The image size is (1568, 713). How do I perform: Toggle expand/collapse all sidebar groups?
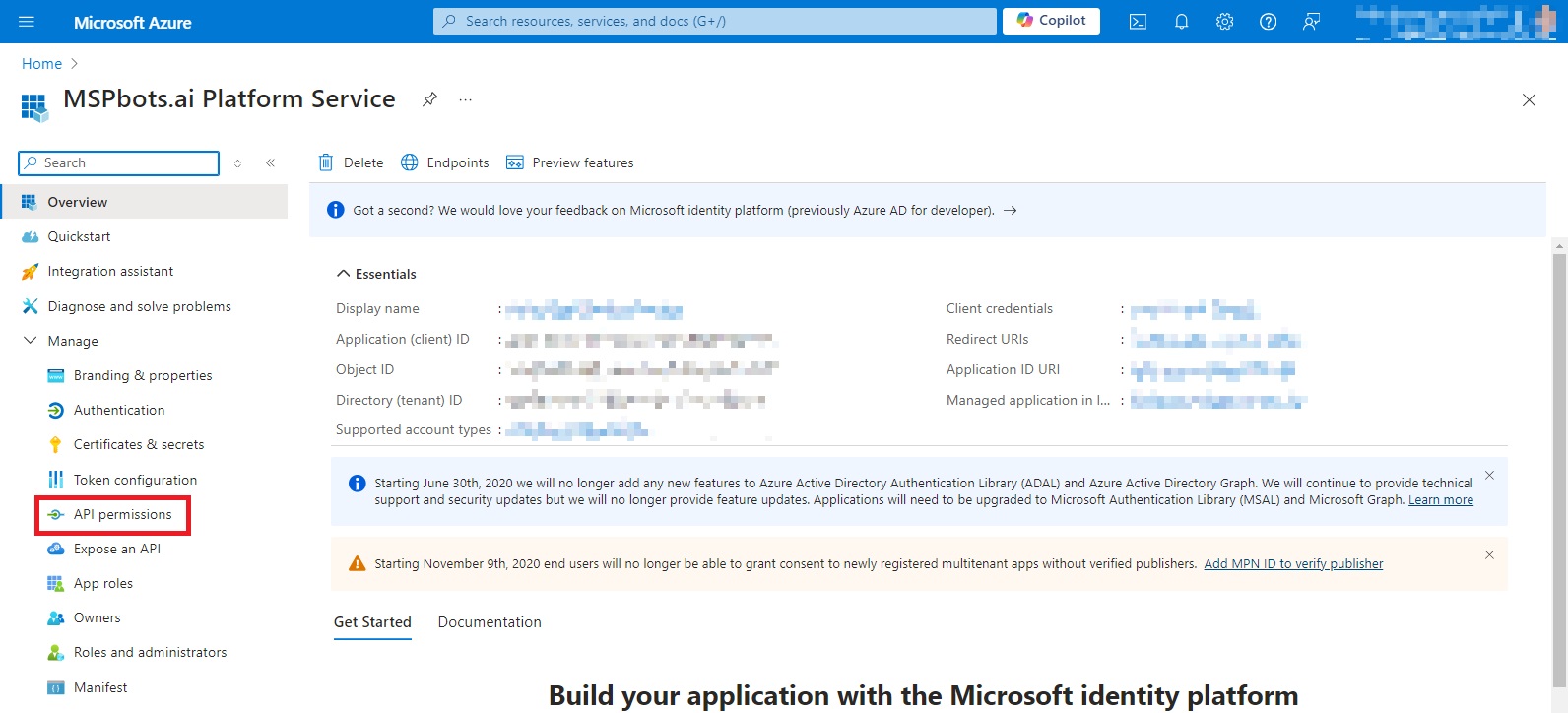237,162
